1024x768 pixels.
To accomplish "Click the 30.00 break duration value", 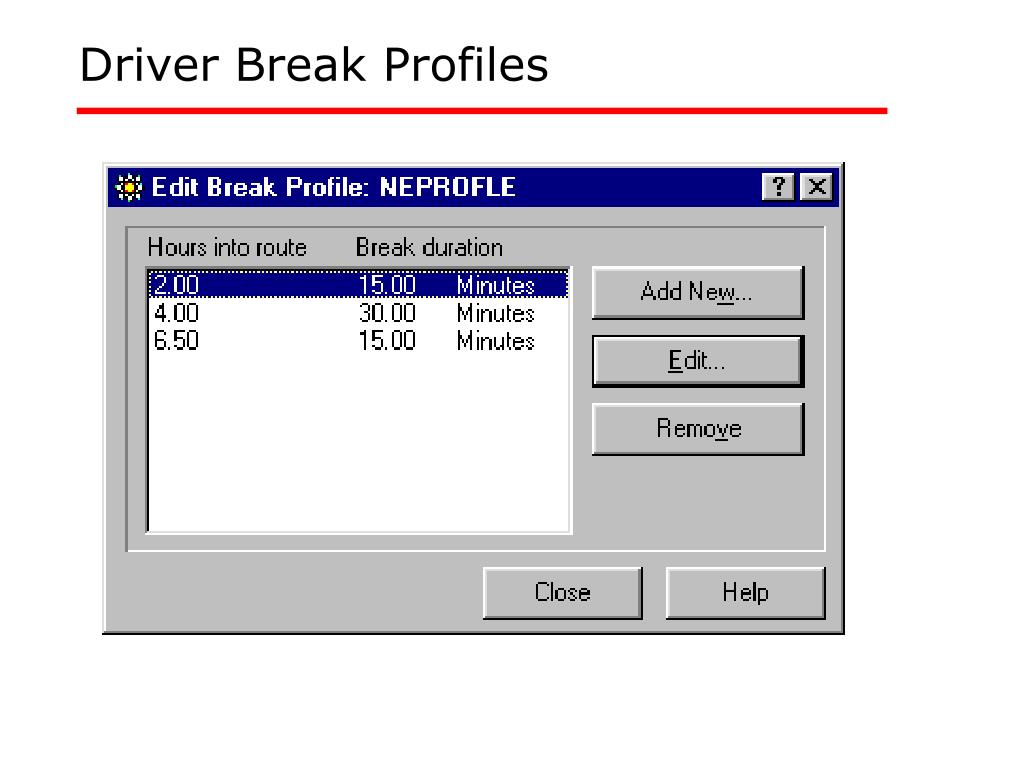I will tap(387, 313).
